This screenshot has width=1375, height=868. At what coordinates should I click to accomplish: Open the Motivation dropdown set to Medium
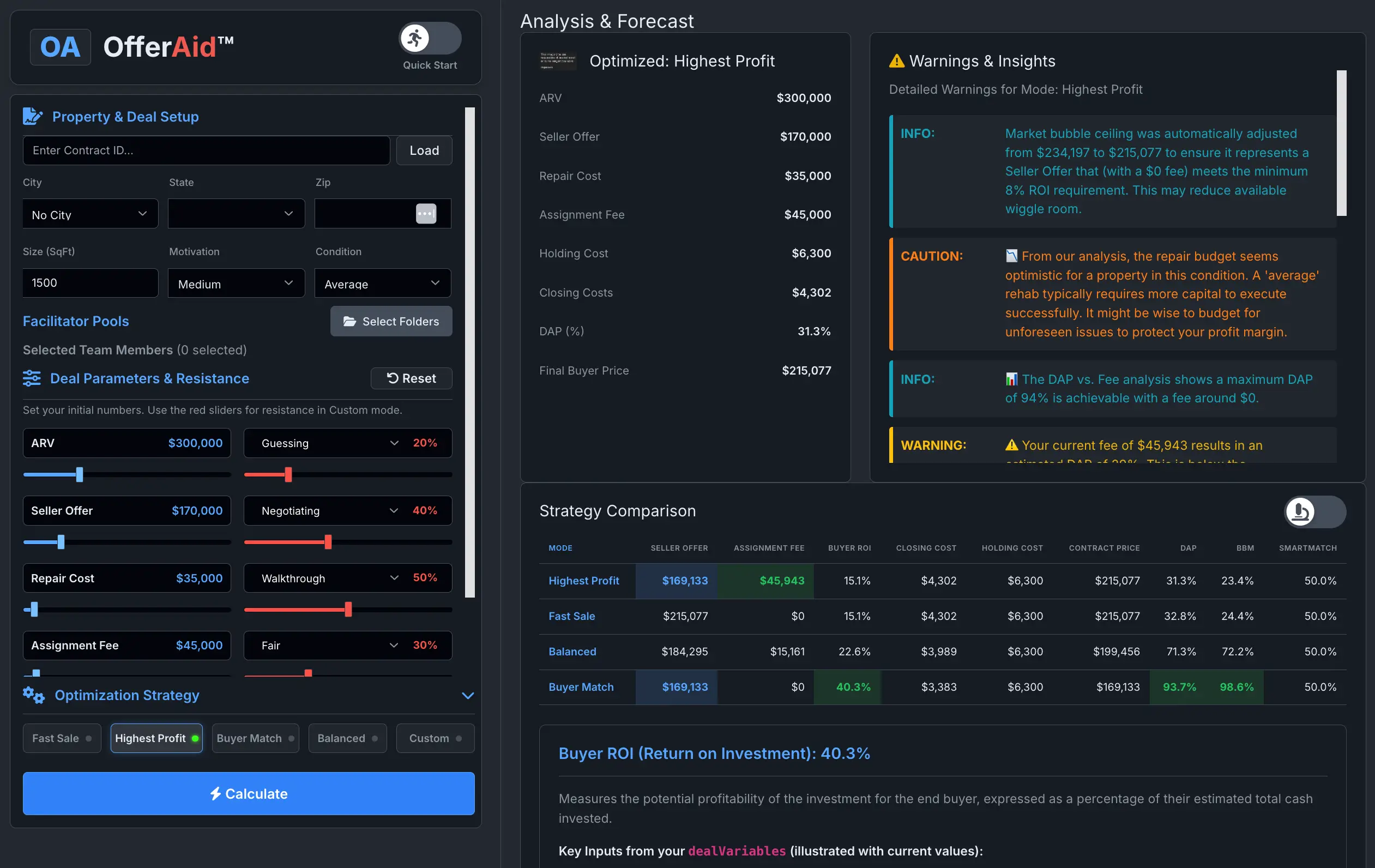[236, 283]
